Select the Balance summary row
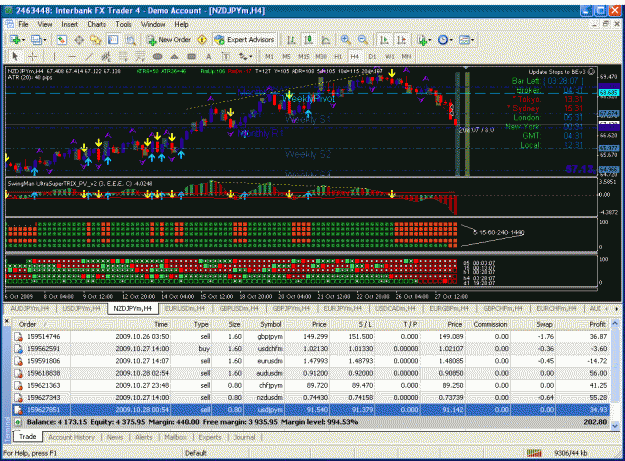 (311, 422)
